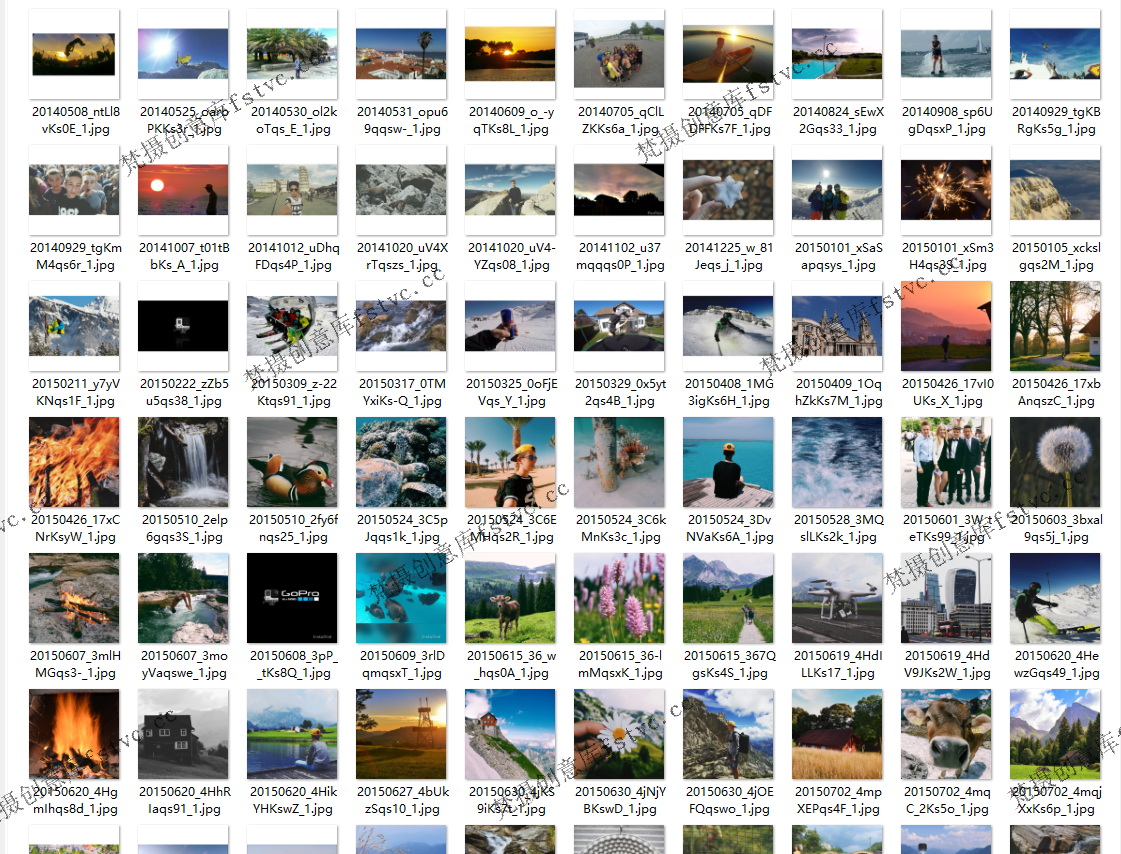Select the 20150408_1MG3igKs6H_1.jpg skier photo
This screenshot has width=1121, height=854.
[x=728, y=326]
